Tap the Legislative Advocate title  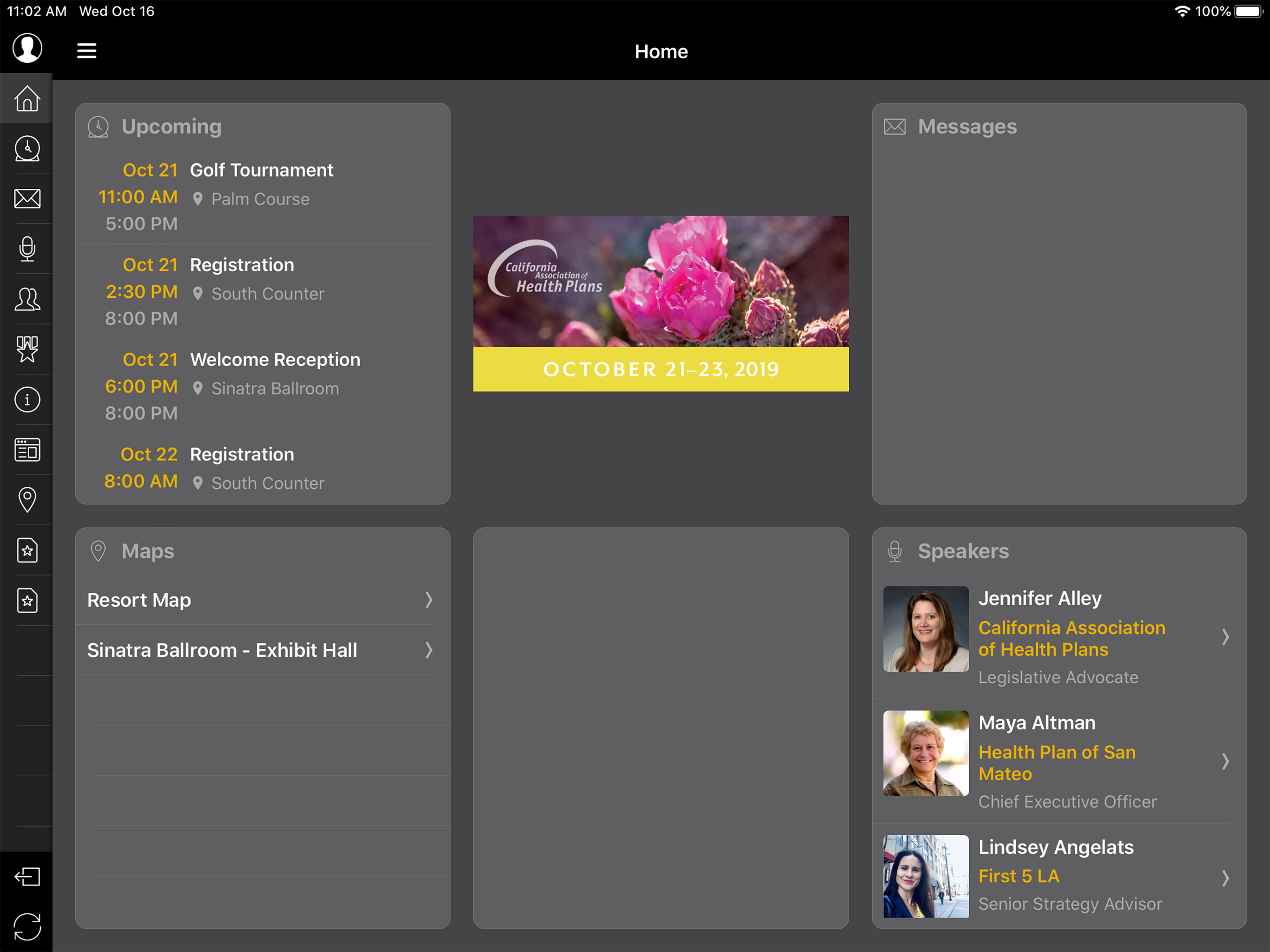1058,678
